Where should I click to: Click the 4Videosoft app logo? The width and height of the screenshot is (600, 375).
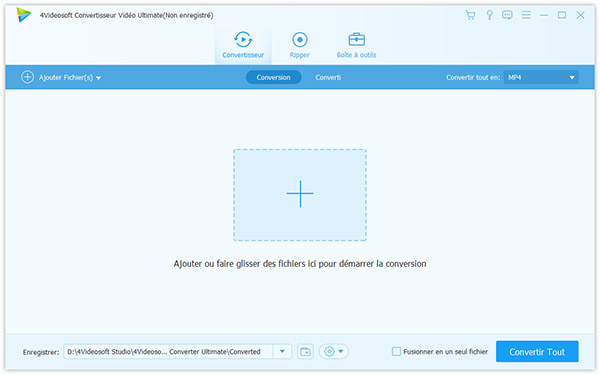point(23,15)
